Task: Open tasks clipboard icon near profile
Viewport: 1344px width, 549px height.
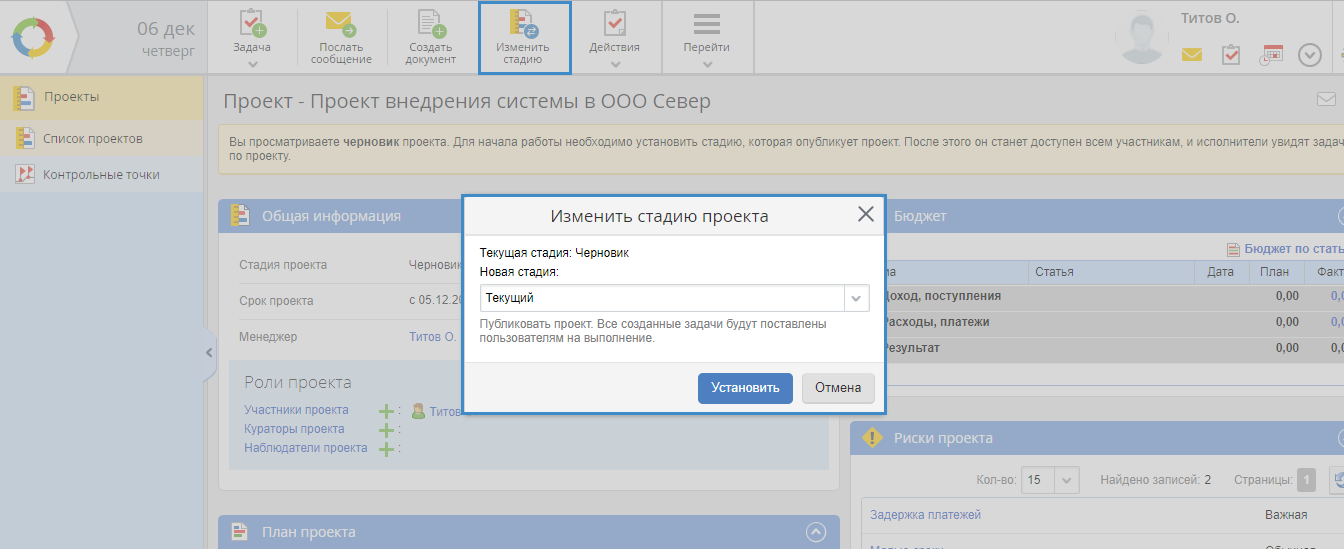Action: pos(1231,55)
